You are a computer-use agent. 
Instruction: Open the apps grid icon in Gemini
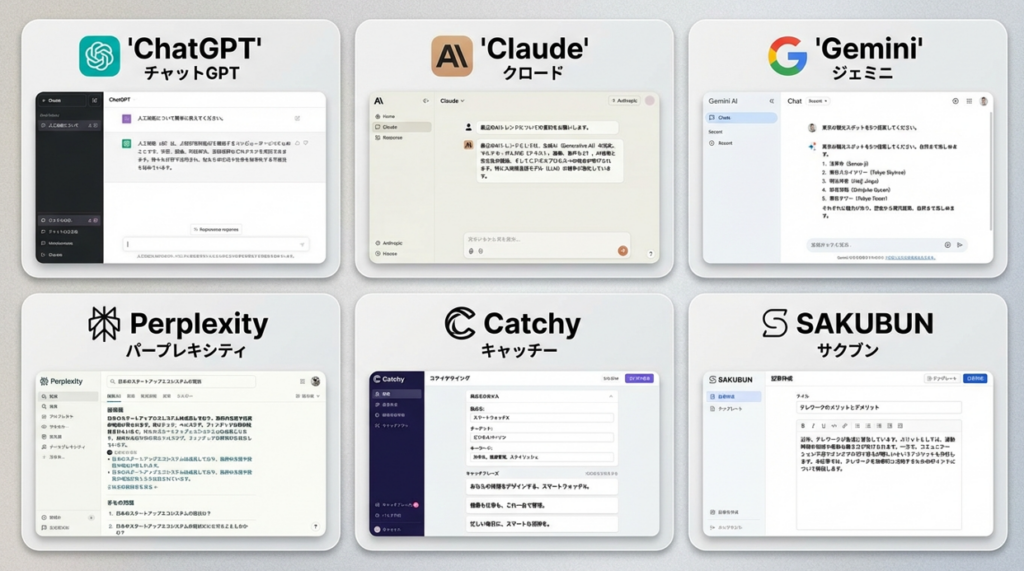click(969, 101)
